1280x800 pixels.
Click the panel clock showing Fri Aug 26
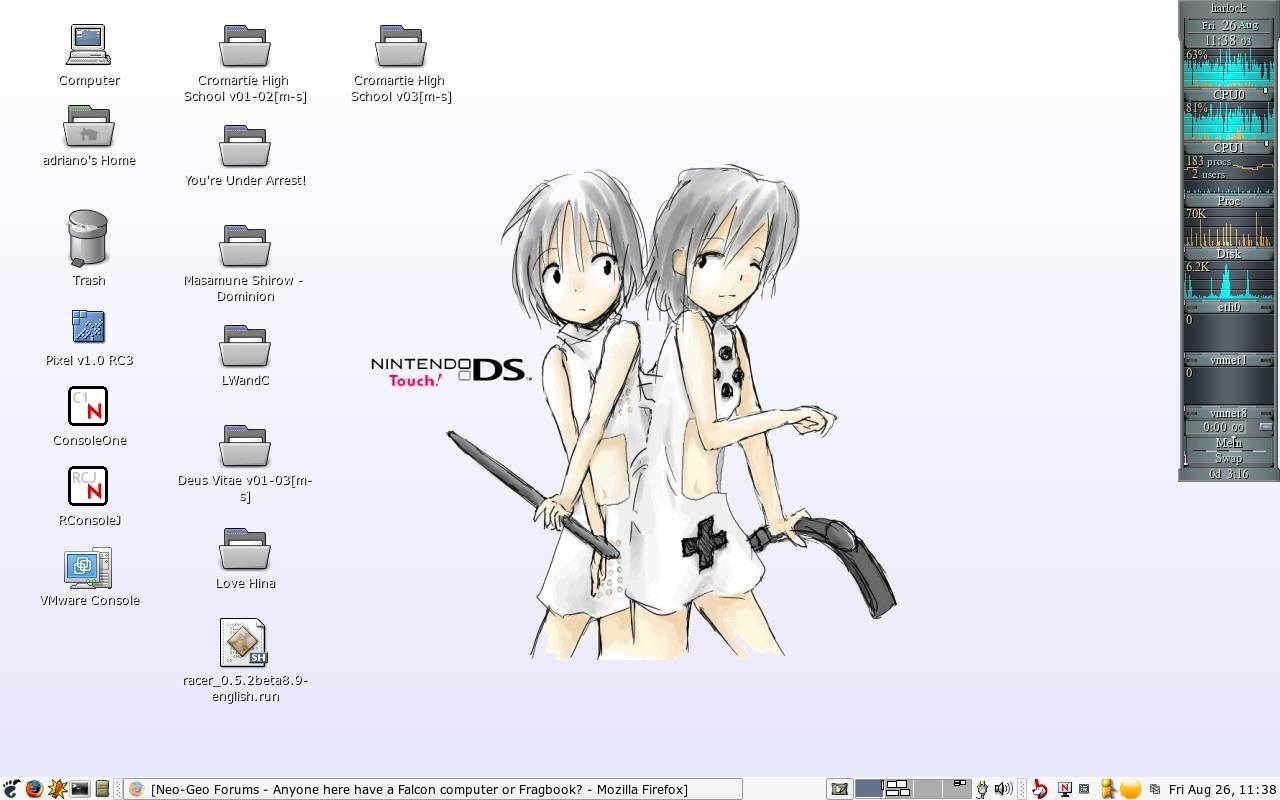[x=1222, y=789]
